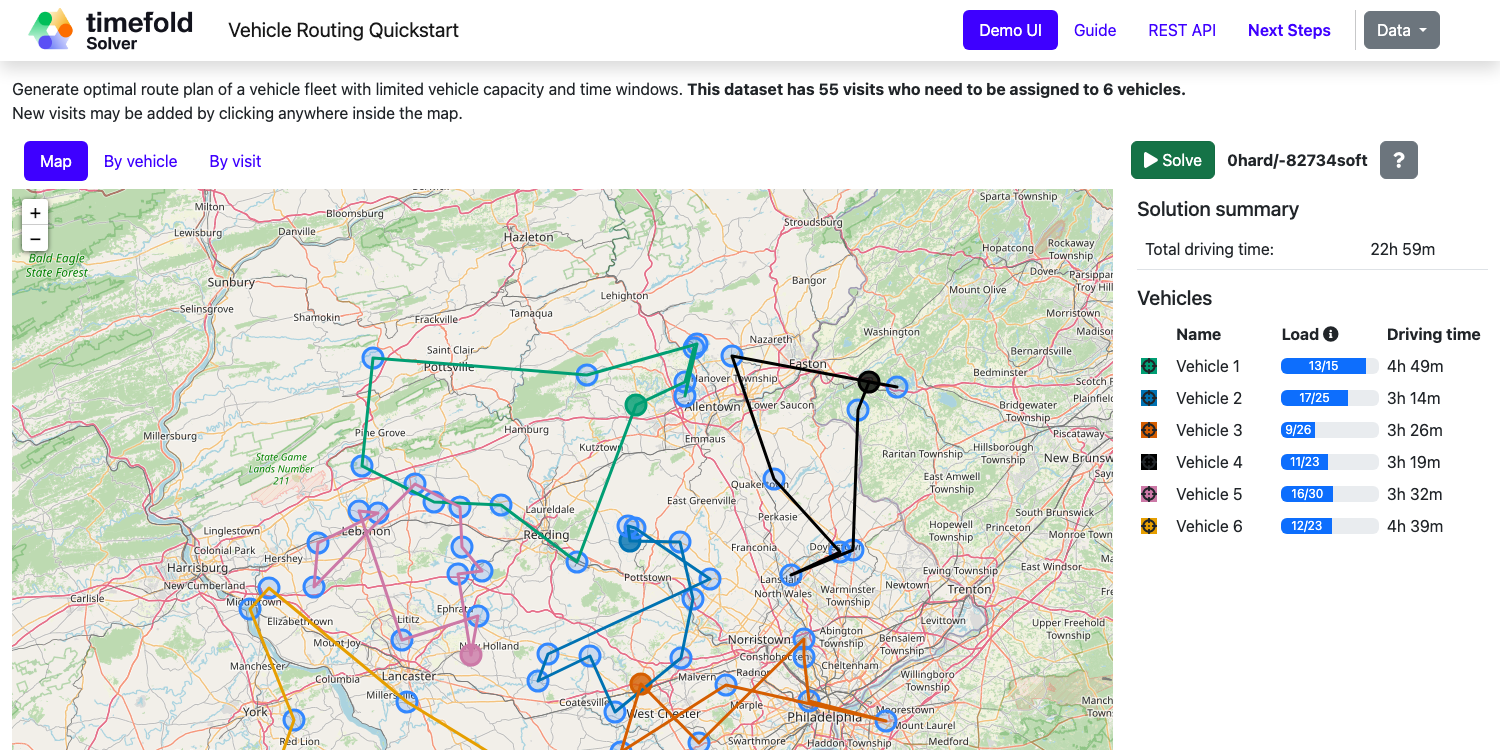1500x750 pixels.
Task: Open help with the question mark button
Action: click(x=1398, y=160)
